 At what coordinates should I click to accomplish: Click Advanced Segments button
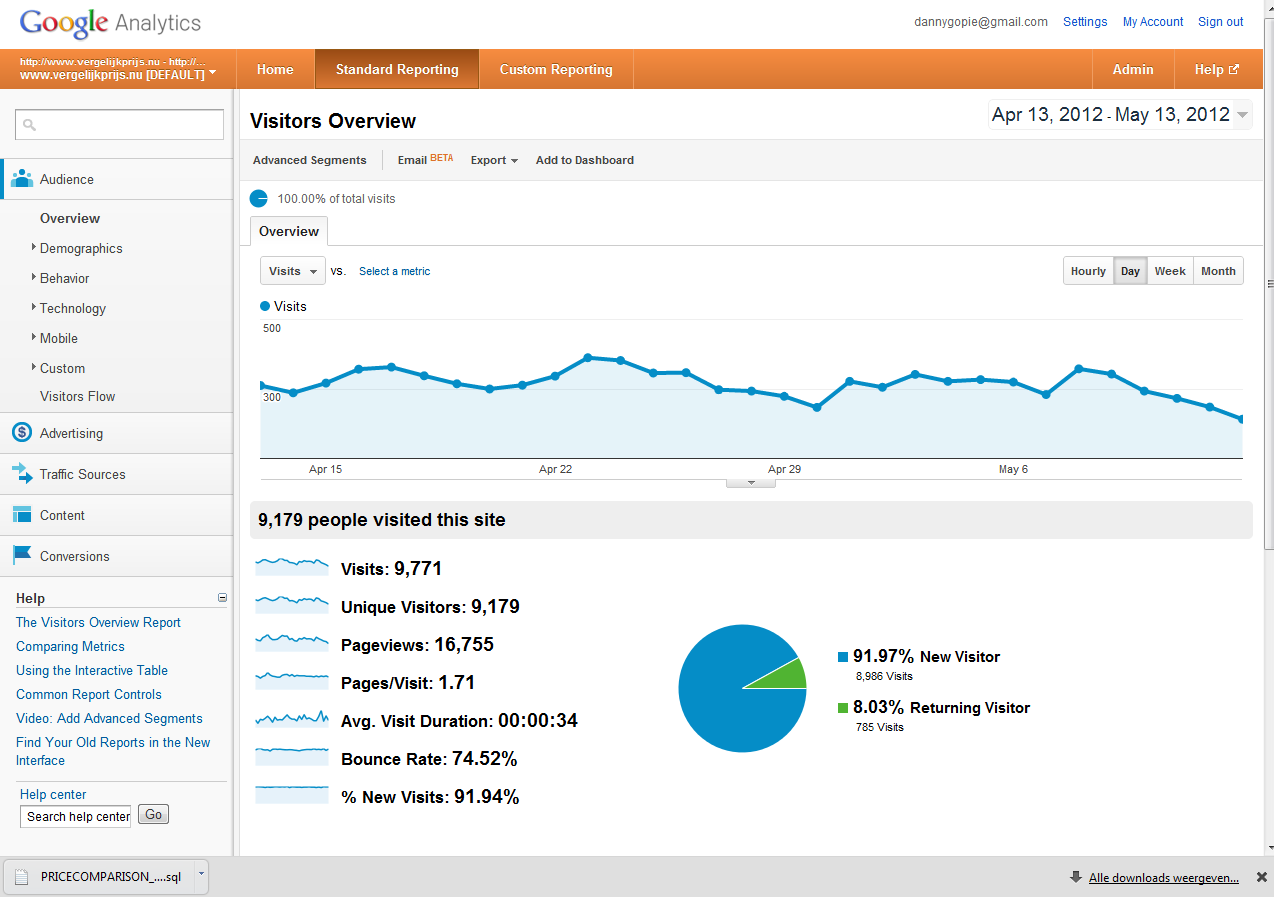[x=310, y=160]
